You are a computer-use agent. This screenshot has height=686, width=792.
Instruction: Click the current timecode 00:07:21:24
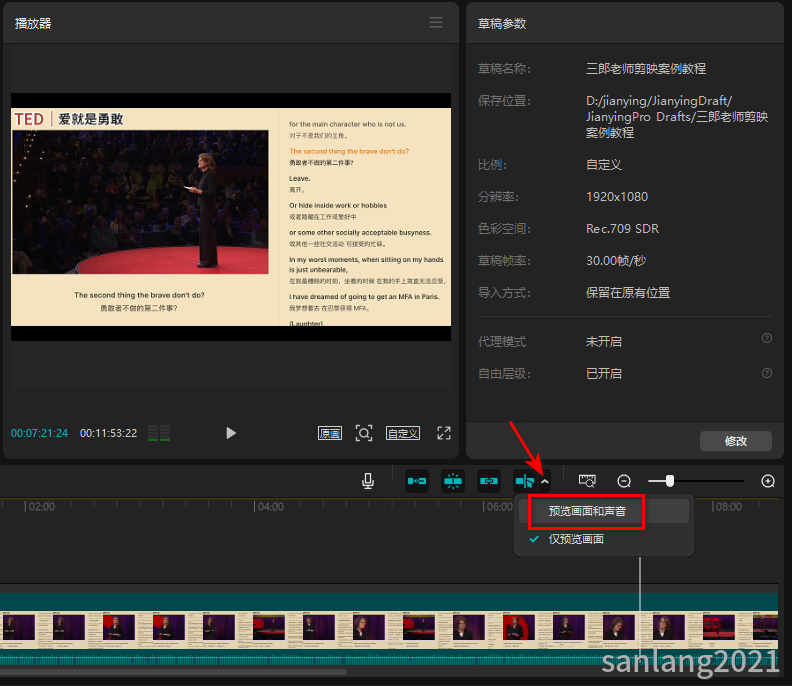click(x=39, y=433)
